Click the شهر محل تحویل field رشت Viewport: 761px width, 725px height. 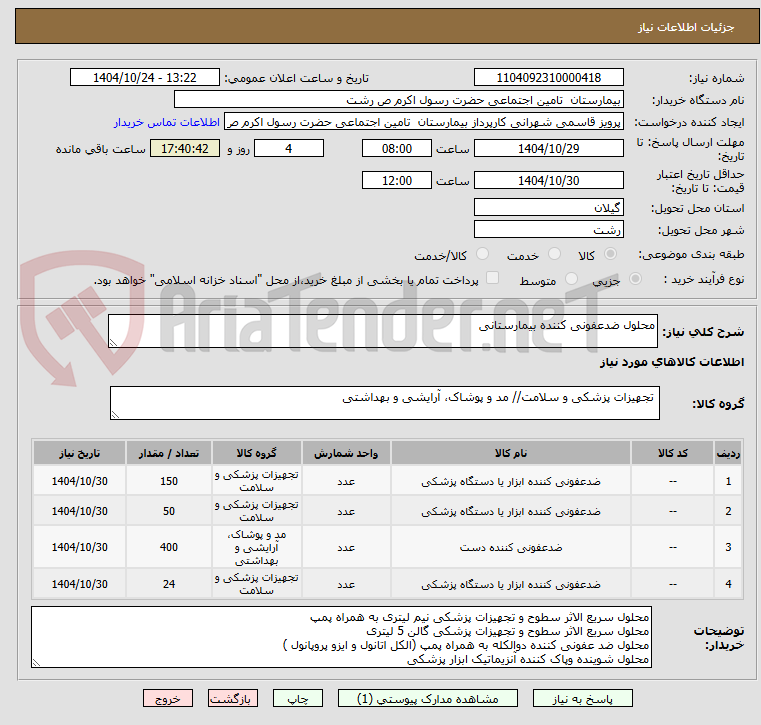pos(548,230)
